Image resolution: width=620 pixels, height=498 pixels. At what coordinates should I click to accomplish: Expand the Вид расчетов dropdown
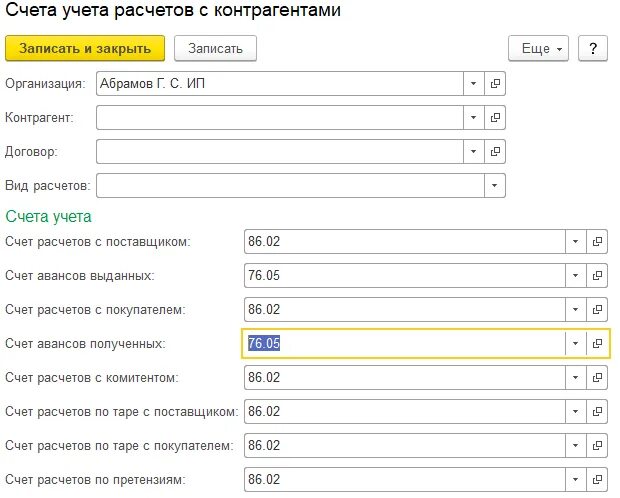495,186
